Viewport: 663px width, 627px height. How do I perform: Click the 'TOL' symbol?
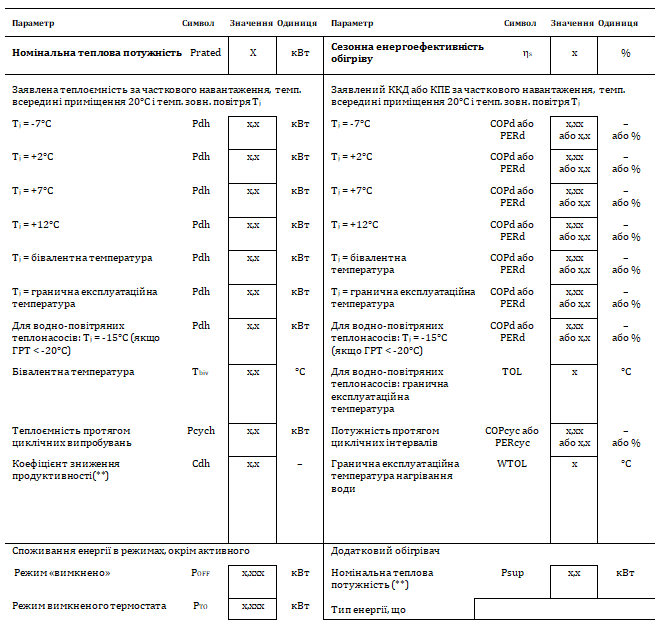coord(512,372)
